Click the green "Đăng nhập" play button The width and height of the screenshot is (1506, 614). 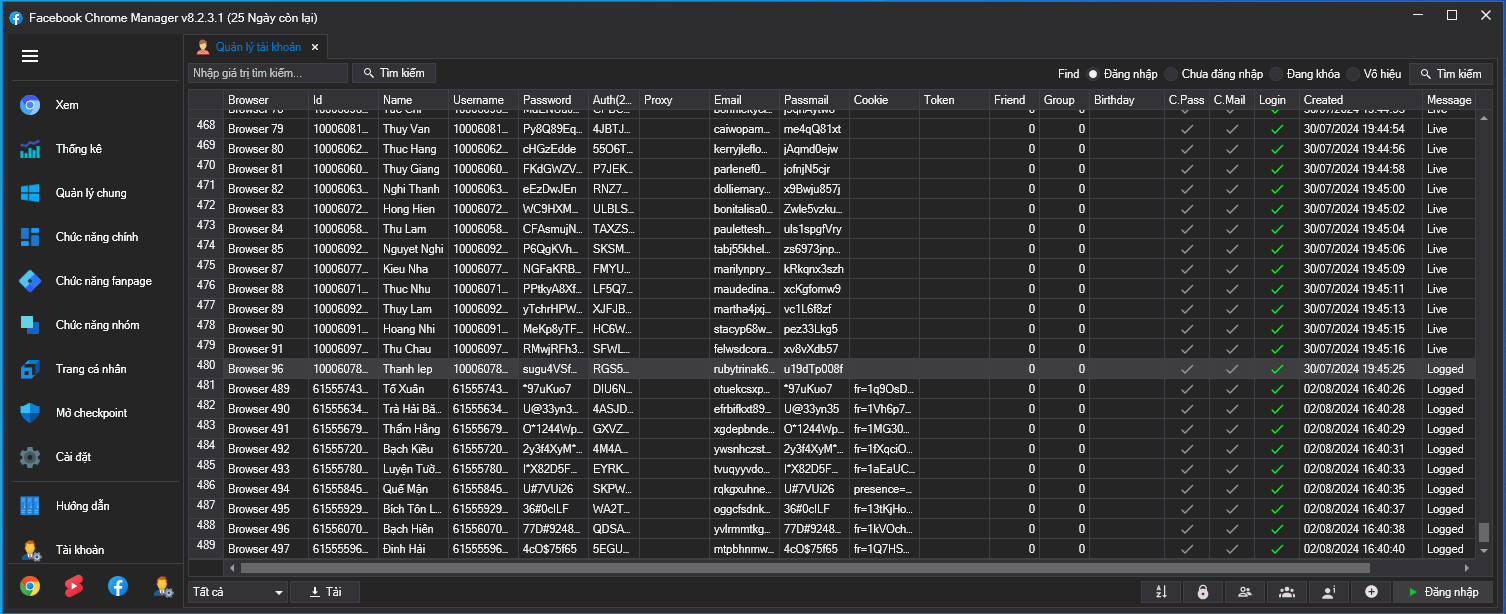(x=1442, y=592)
